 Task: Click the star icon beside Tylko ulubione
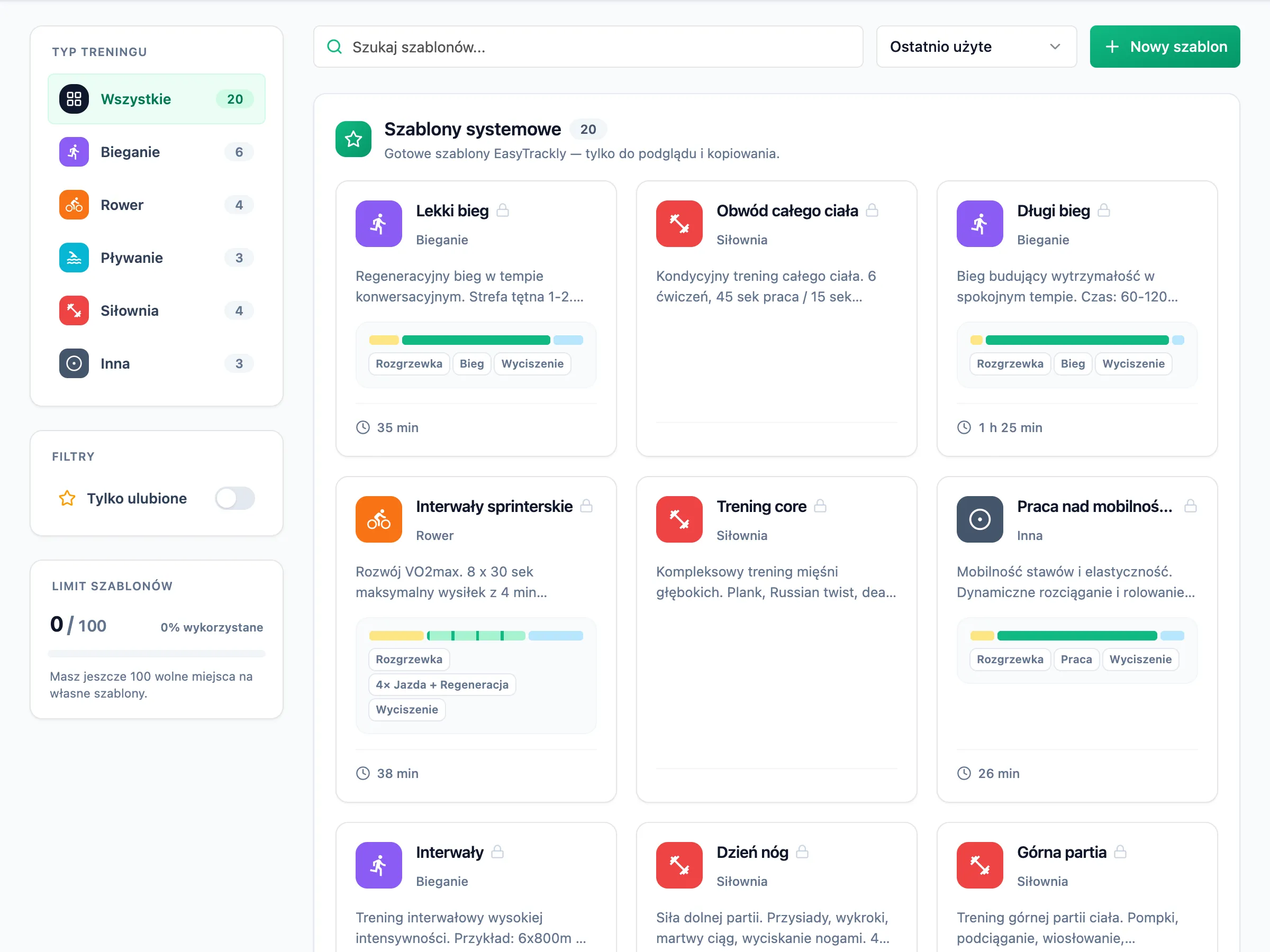67,498
